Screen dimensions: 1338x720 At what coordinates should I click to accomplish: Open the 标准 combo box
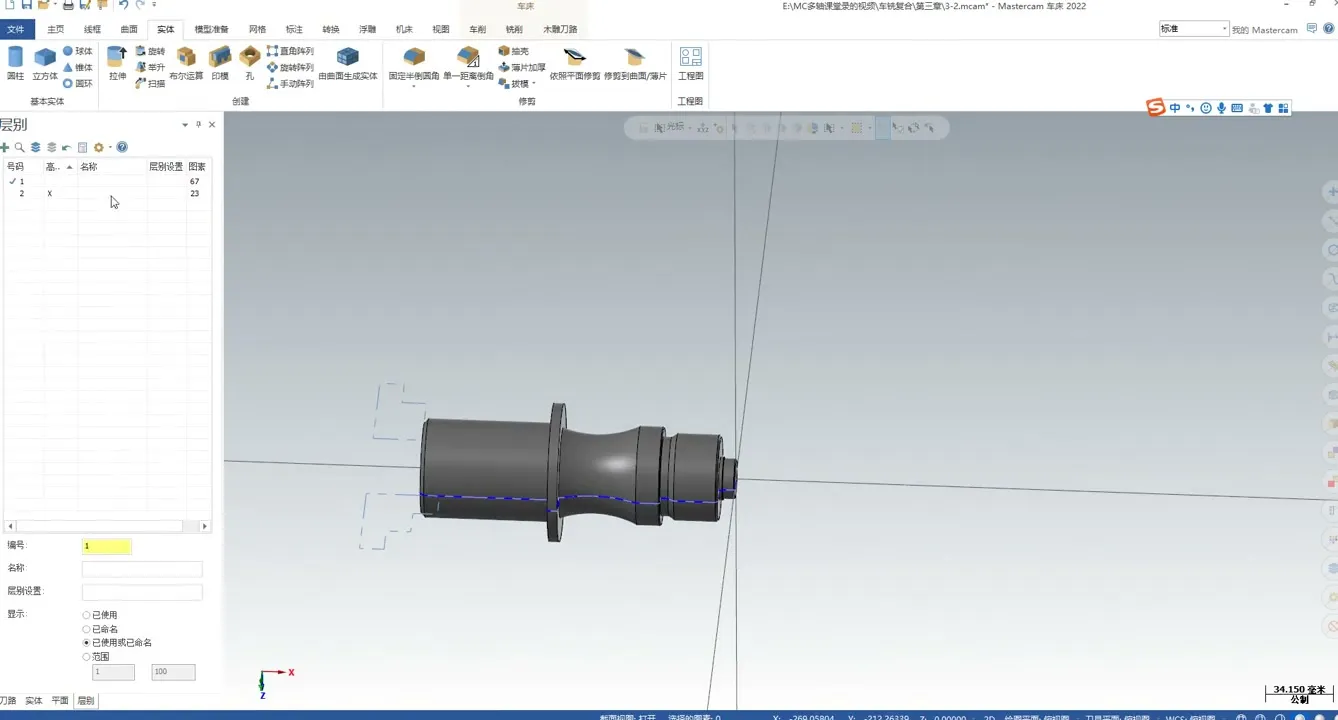[x=1193, y=29]
